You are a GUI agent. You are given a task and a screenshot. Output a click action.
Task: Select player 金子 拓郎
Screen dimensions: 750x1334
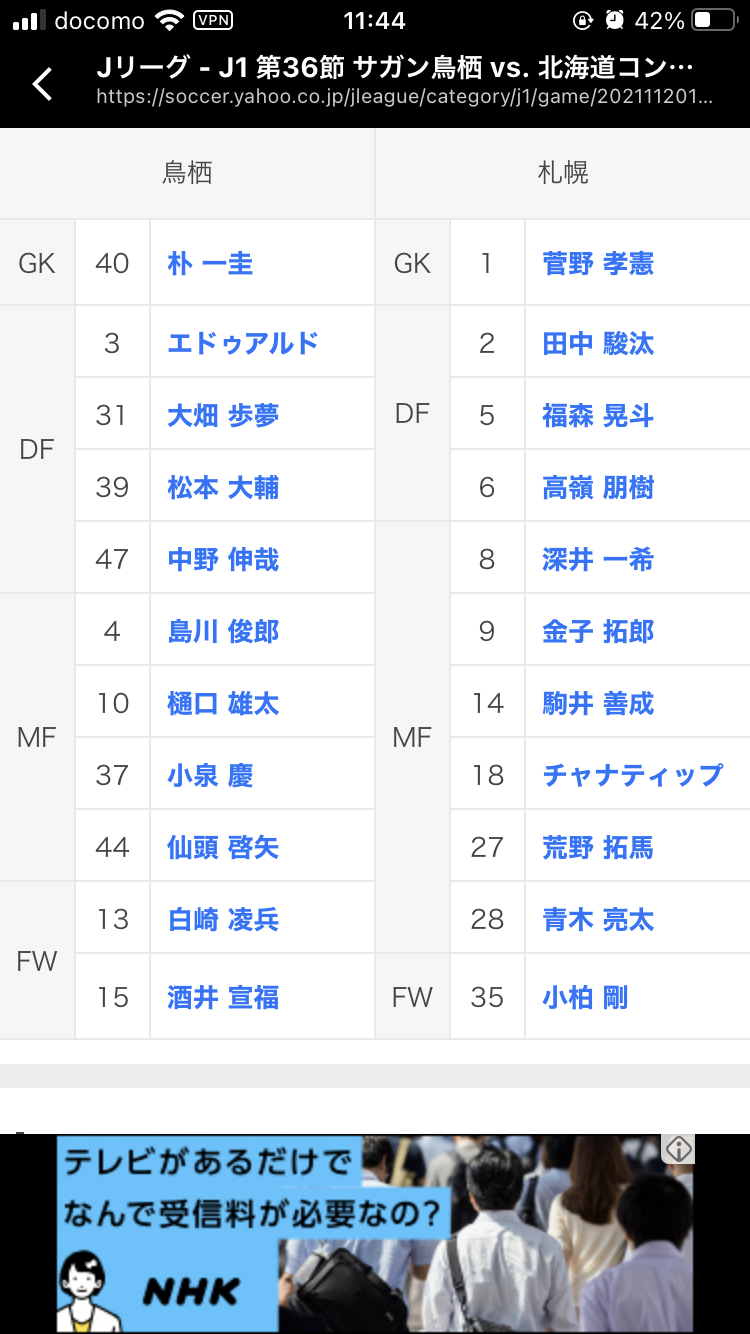598,631
